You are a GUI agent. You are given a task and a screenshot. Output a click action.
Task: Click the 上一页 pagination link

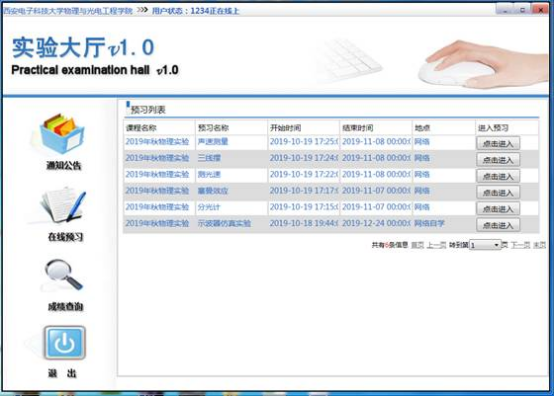pyautogui.click(x=436, y=245)
